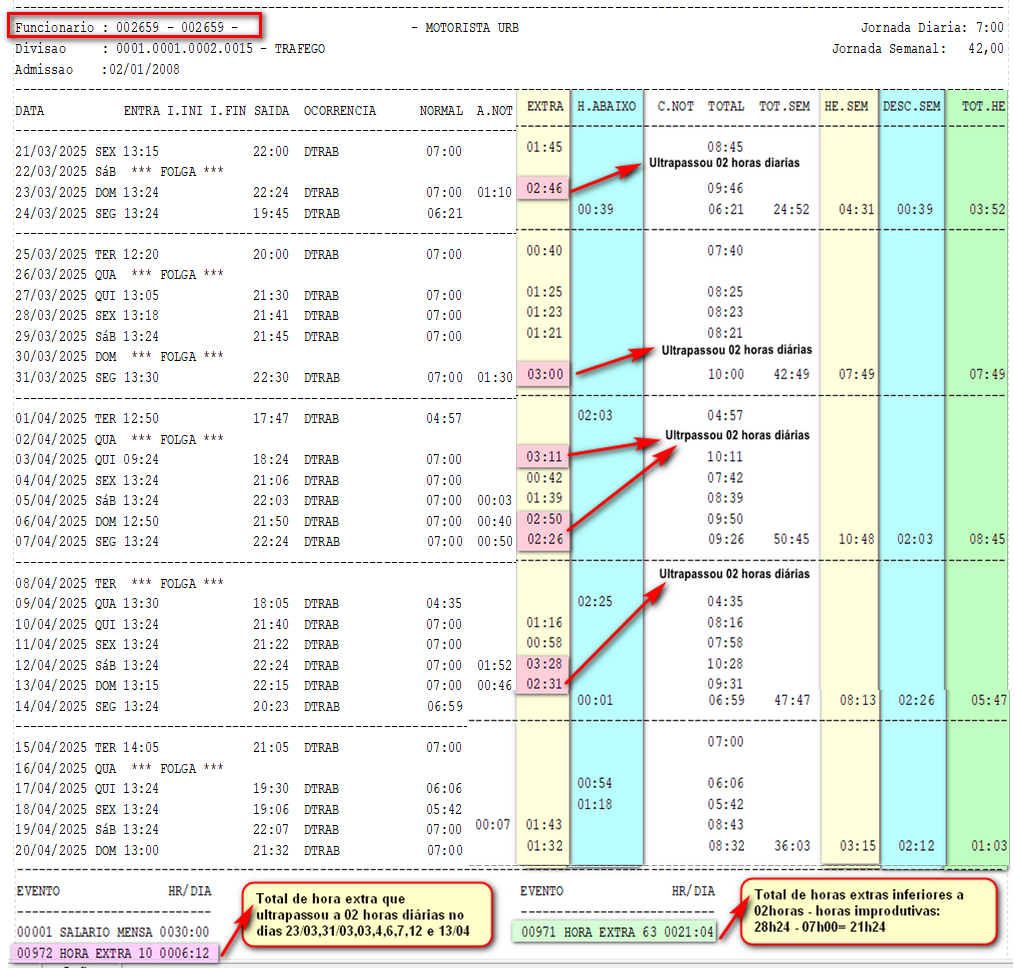
Task: Click the SAIDA column header
Action: tap(271, 111)
